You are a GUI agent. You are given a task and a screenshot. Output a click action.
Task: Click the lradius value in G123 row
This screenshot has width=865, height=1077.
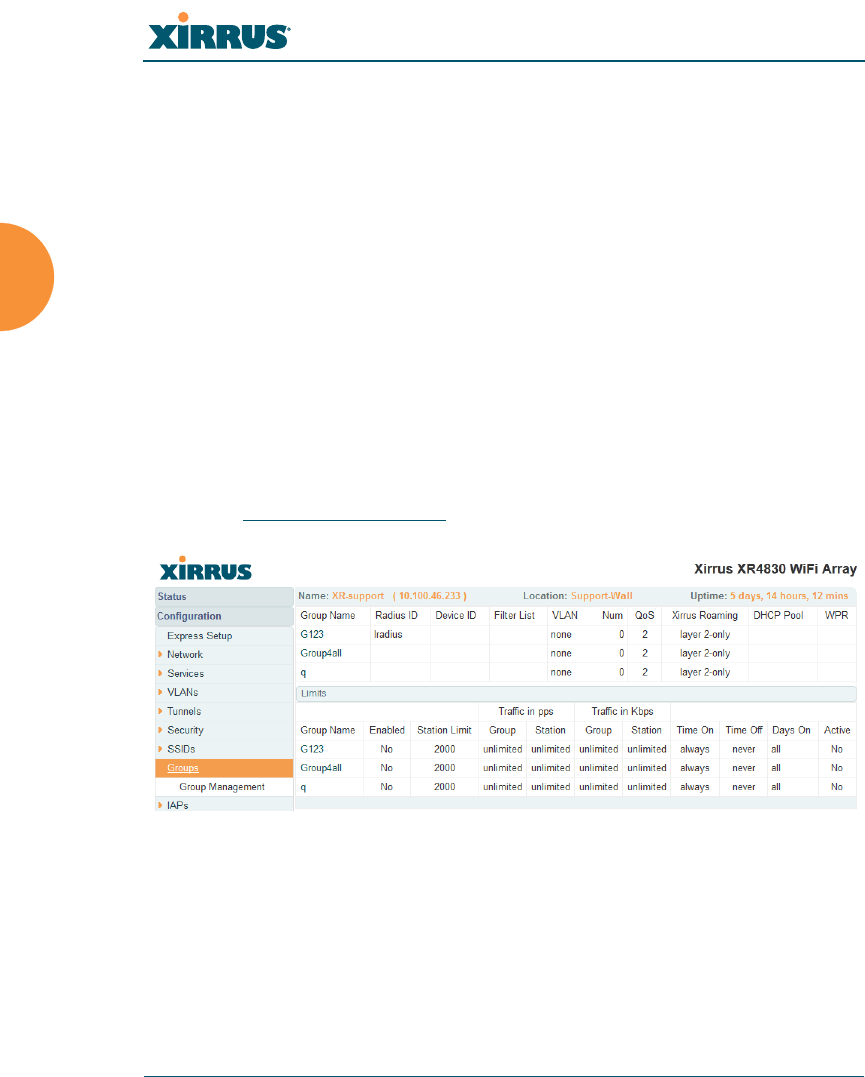[388, 635]
